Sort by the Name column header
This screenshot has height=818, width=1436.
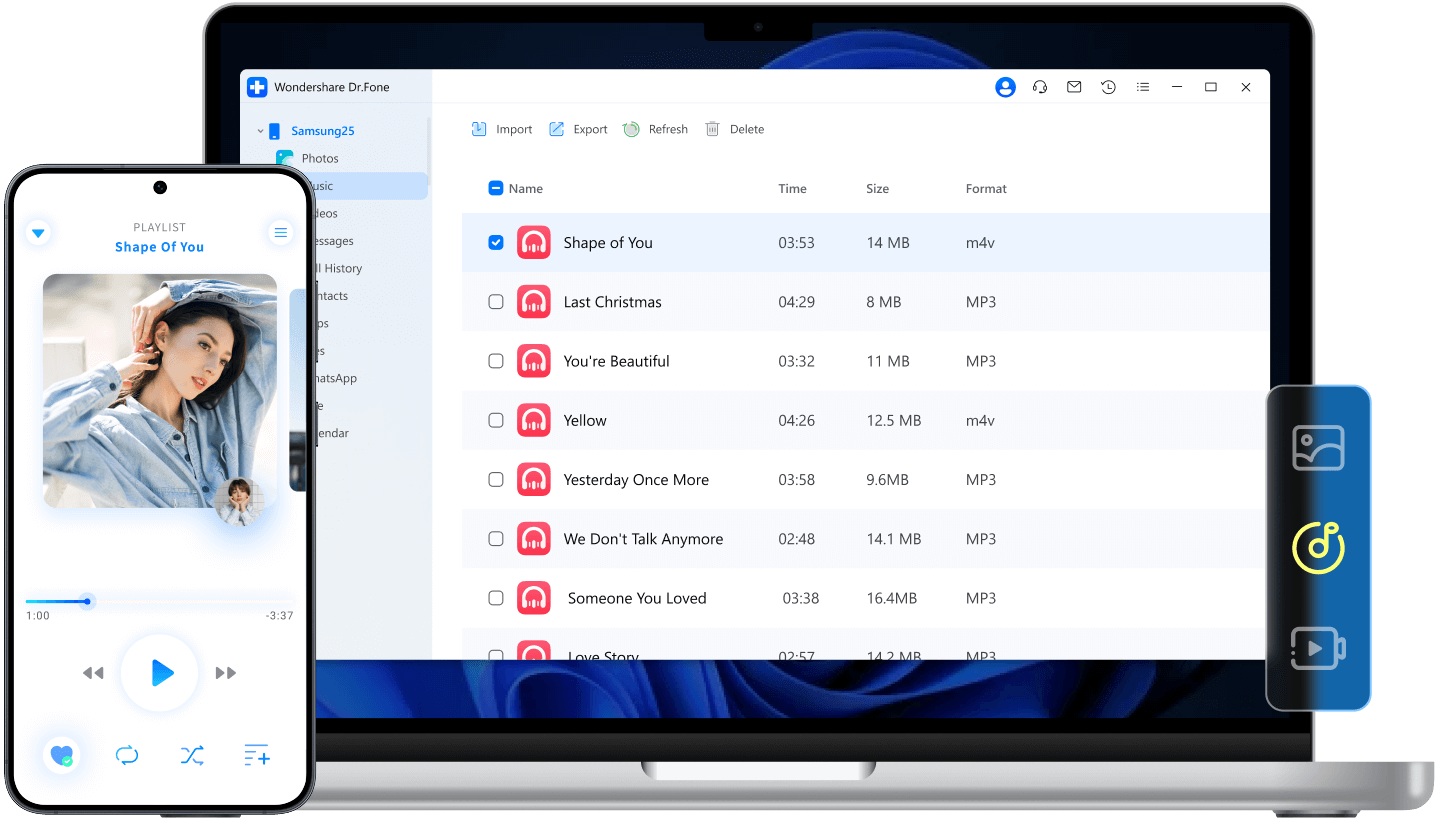[526, 188]
